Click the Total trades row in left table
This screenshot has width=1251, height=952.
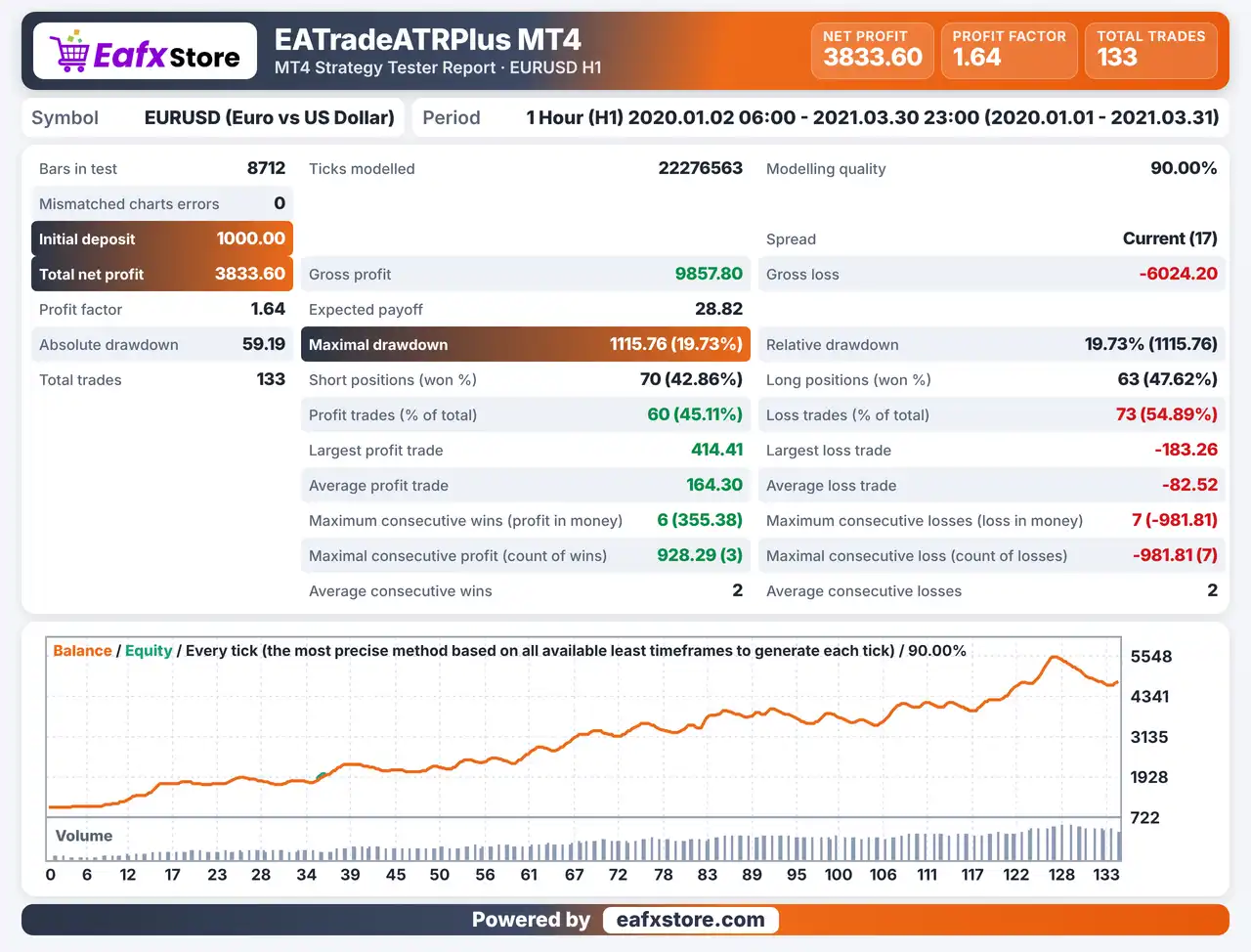click(162, 379)
